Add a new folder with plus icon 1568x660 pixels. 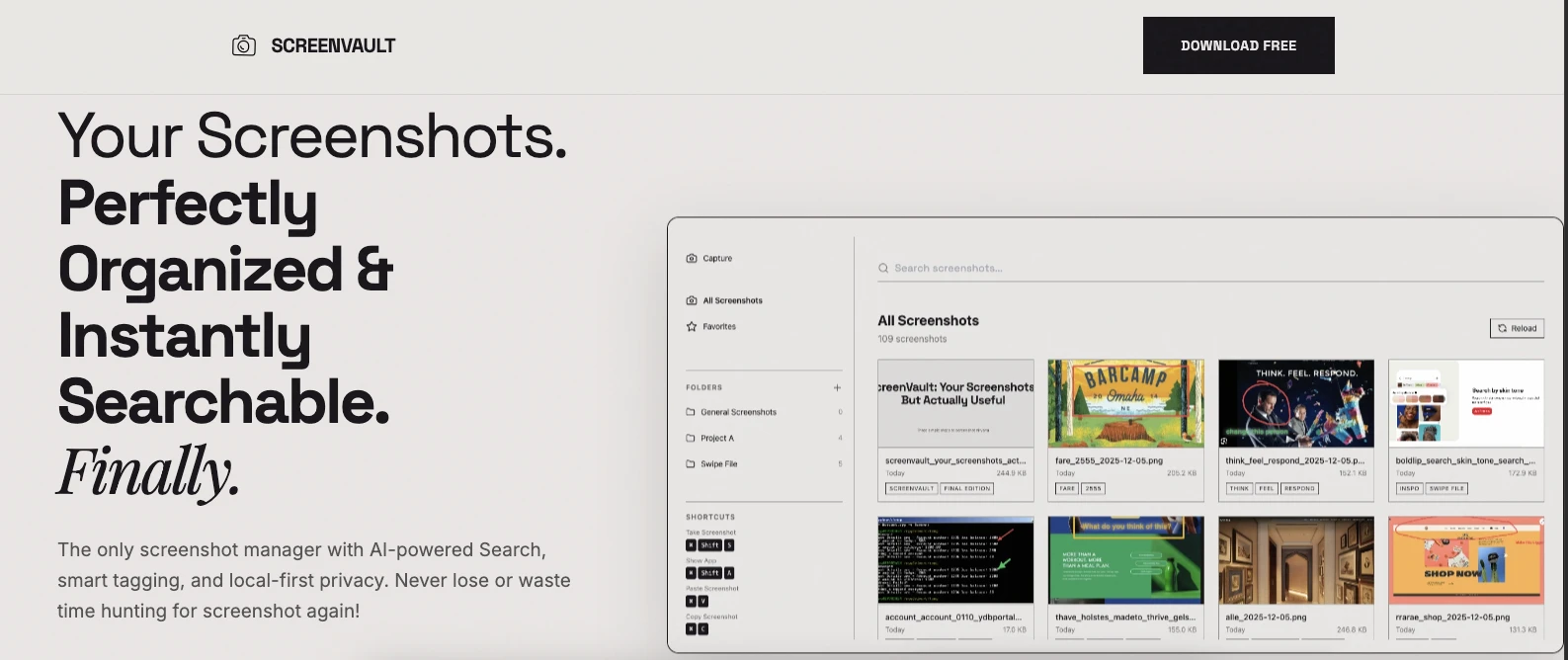click(x=837, y=387)
